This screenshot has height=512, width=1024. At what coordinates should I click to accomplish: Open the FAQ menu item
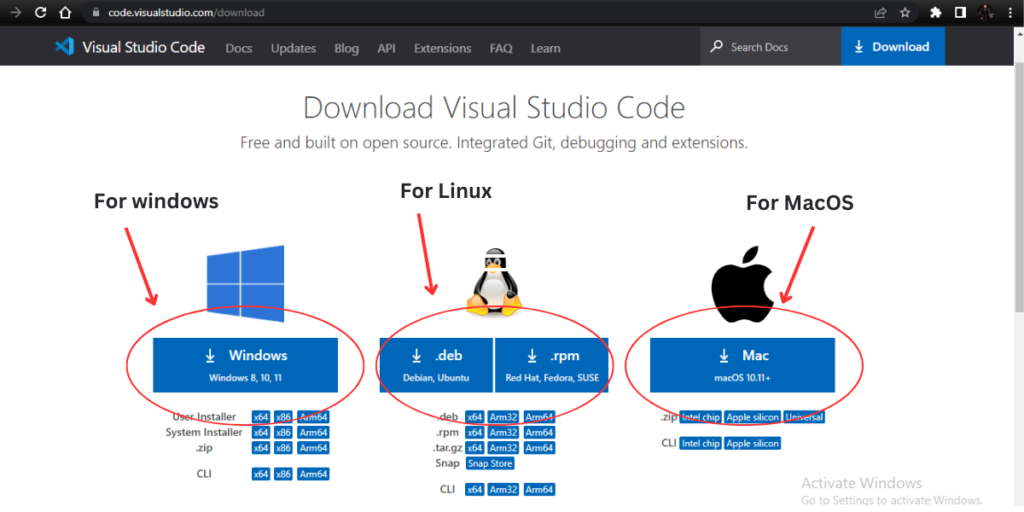click(x=501, y=48)
